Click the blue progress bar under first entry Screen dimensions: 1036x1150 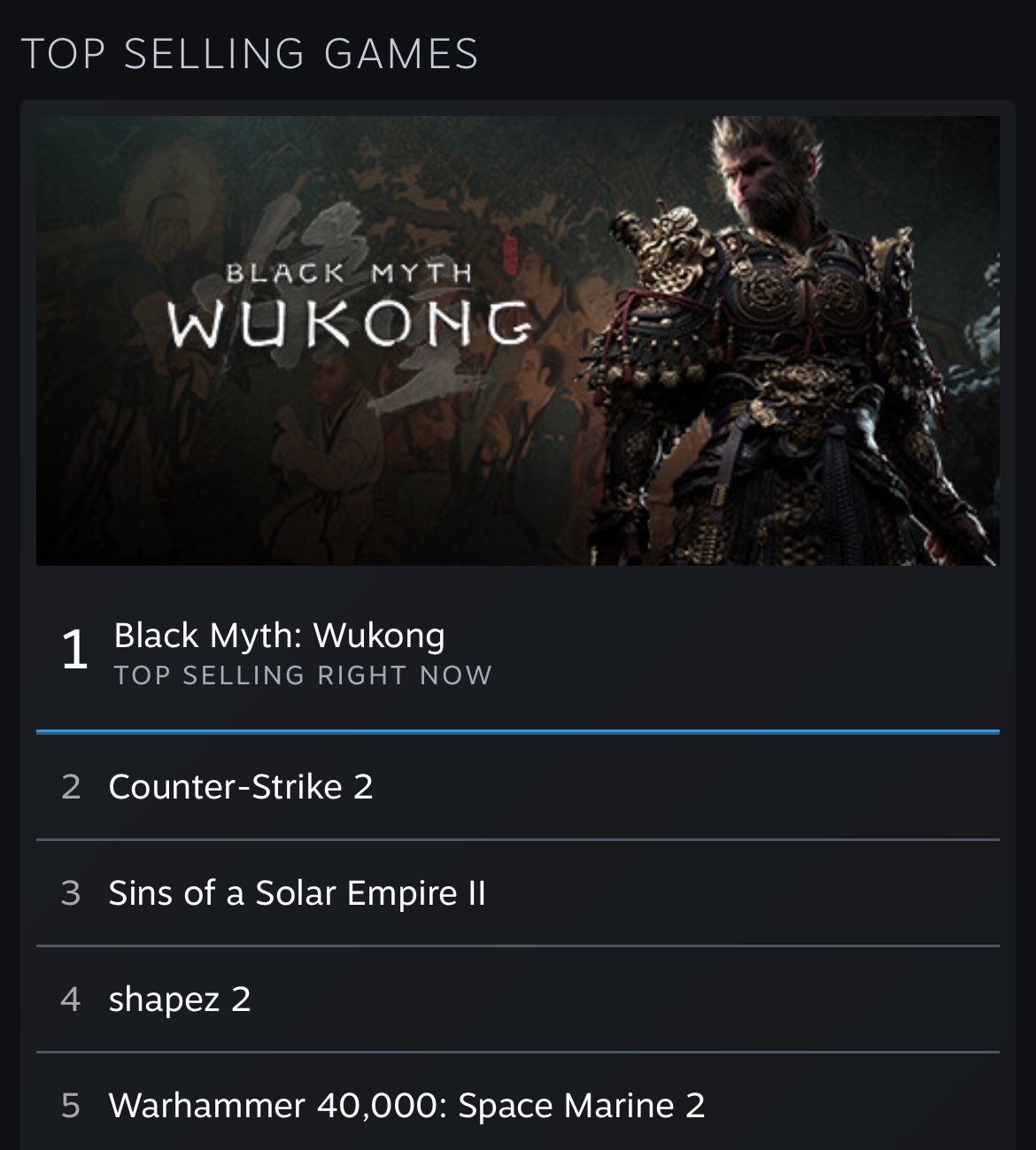click(518, 732)
